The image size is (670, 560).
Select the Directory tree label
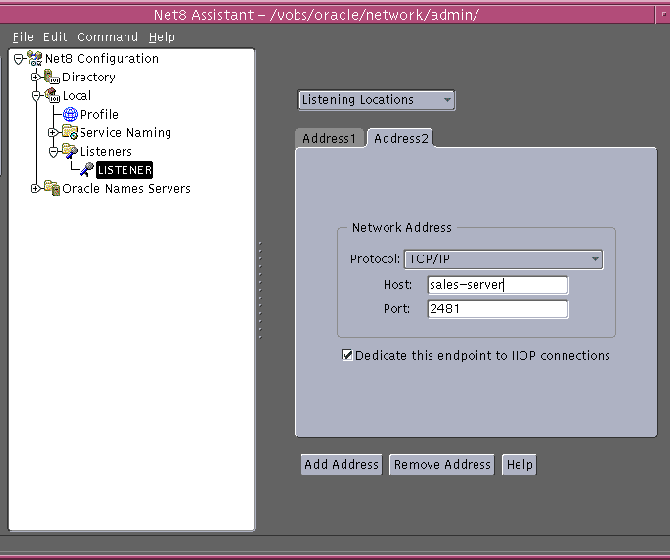[x=89, y=77]
